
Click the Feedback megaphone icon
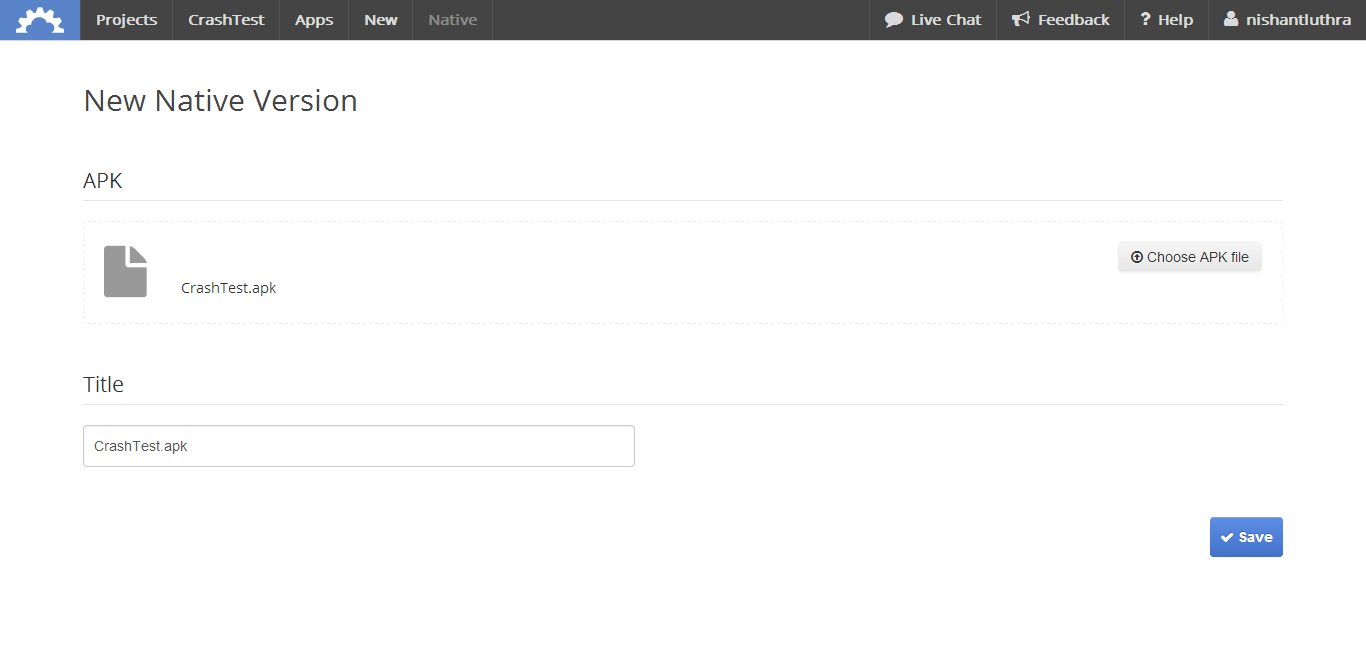1021,20
